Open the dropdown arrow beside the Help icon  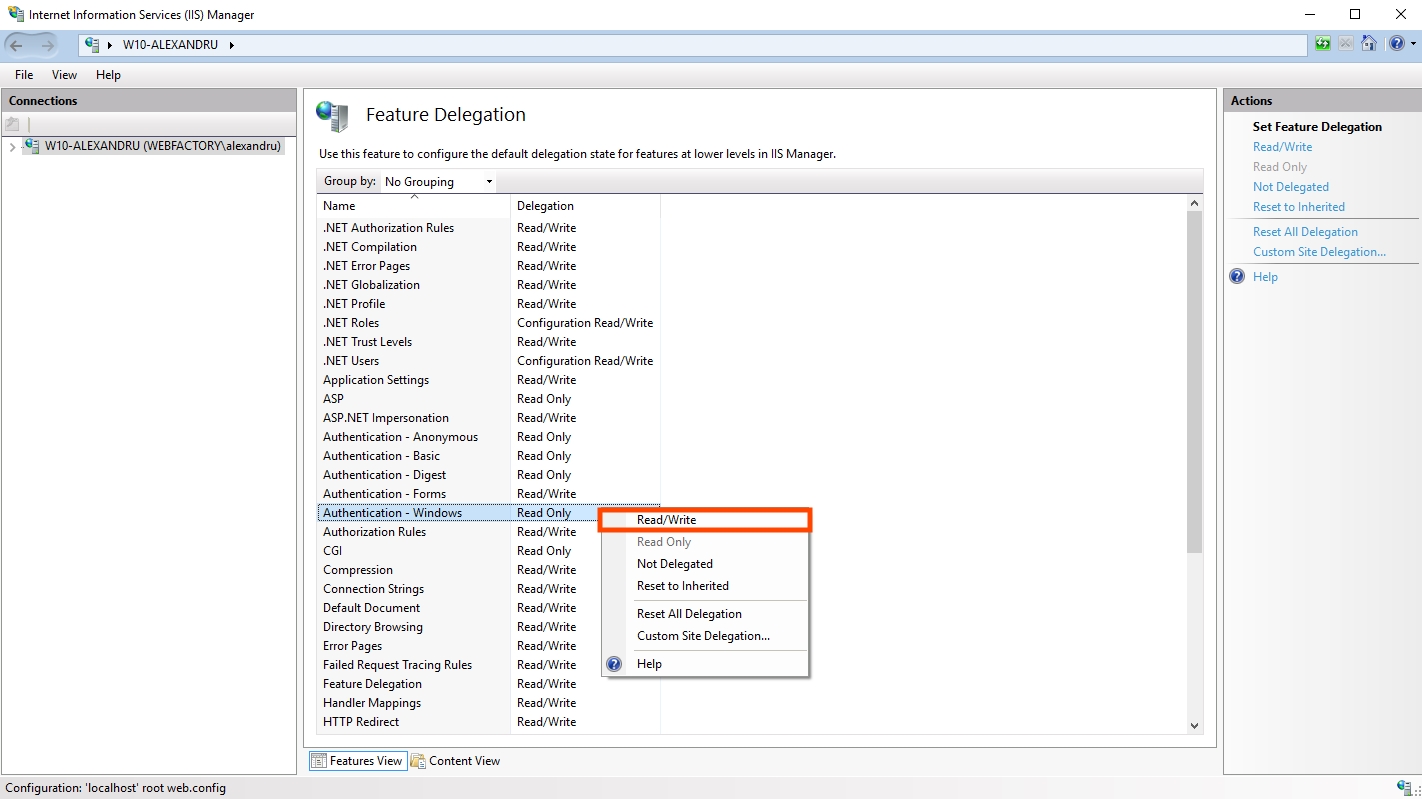click(x=1413, y=44)
